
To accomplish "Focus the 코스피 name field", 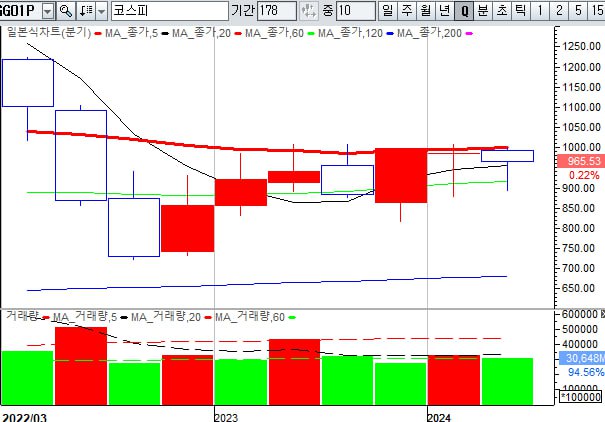I will coord(169,11).
